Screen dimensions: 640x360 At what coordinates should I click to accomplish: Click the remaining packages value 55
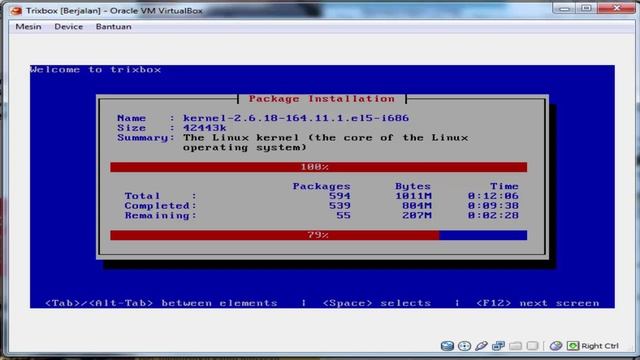coord(343,216)
